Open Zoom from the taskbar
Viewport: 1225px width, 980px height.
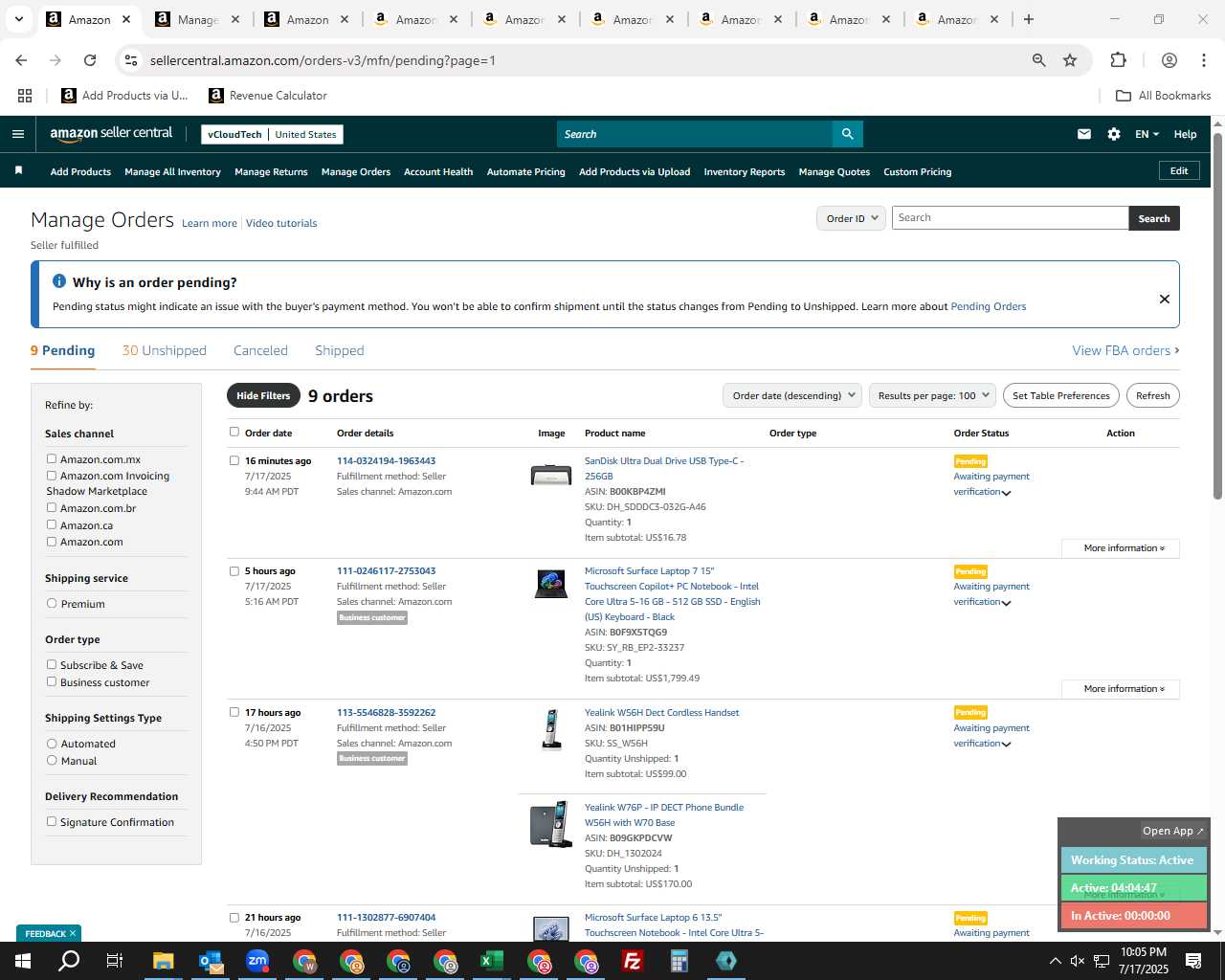(257, 961)
